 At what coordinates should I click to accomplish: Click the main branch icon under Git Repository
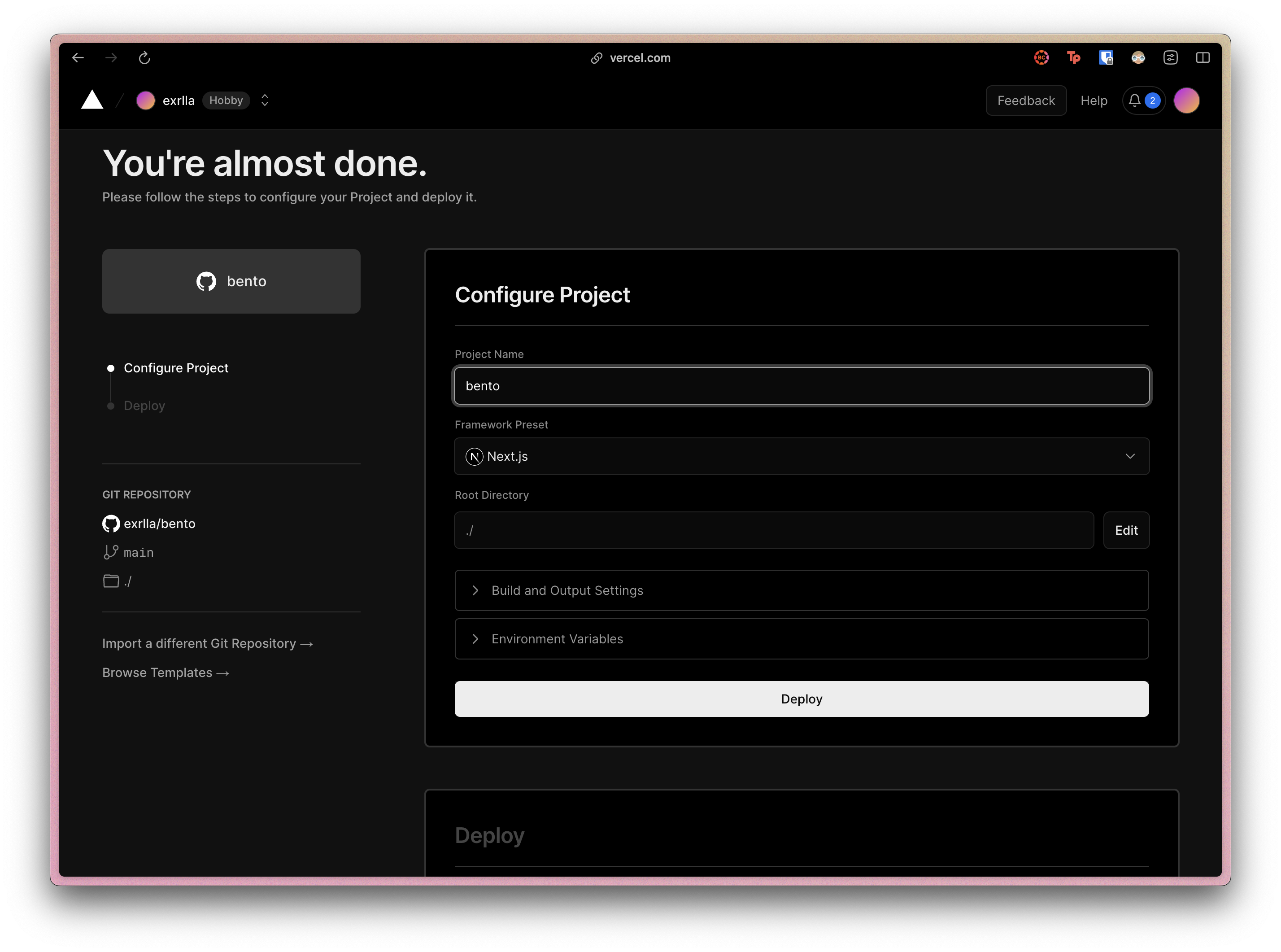point(111,551)
